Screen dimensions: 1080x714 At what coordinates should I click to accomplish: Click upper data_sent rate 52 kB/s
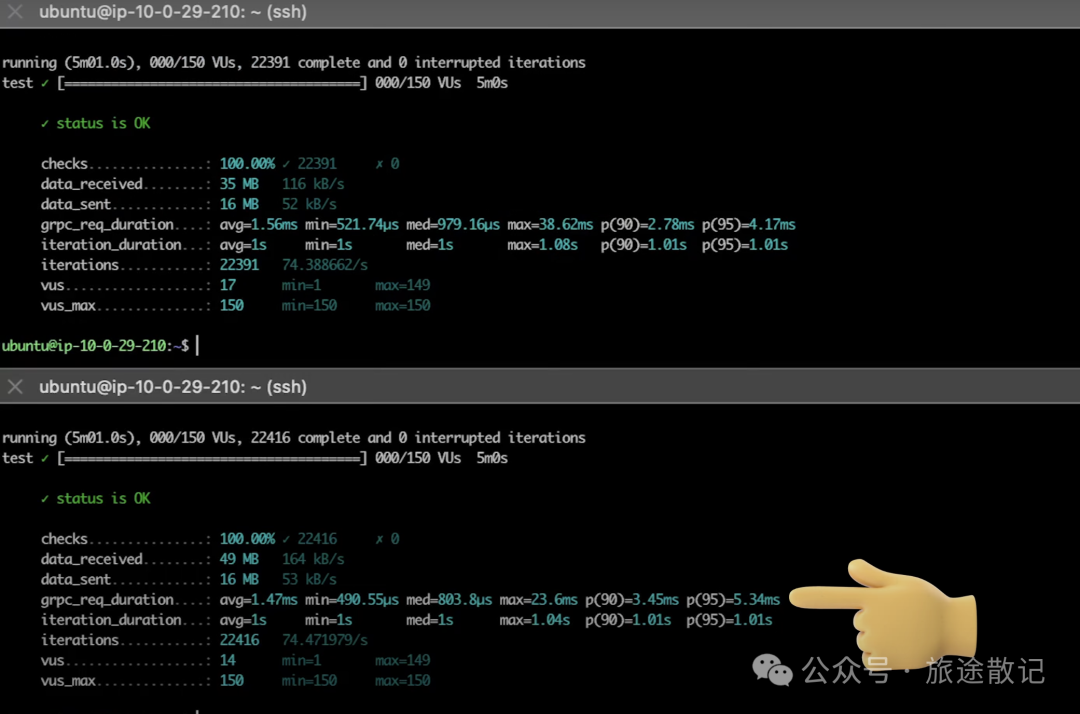(x=309, y=204)
